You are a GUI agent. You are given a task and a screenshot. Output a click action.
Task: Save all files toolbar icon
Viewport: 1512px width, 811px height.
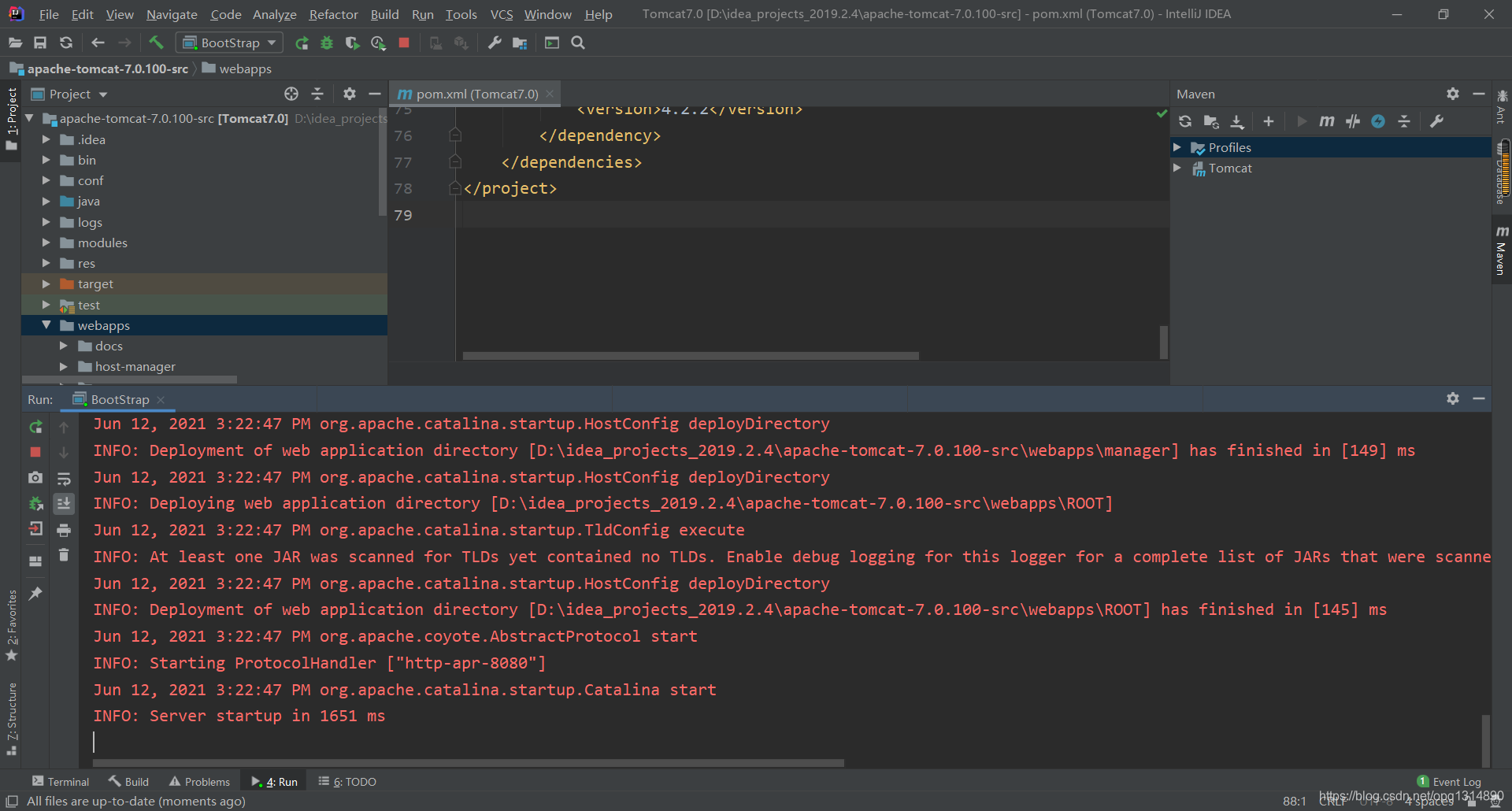point(40,43)
